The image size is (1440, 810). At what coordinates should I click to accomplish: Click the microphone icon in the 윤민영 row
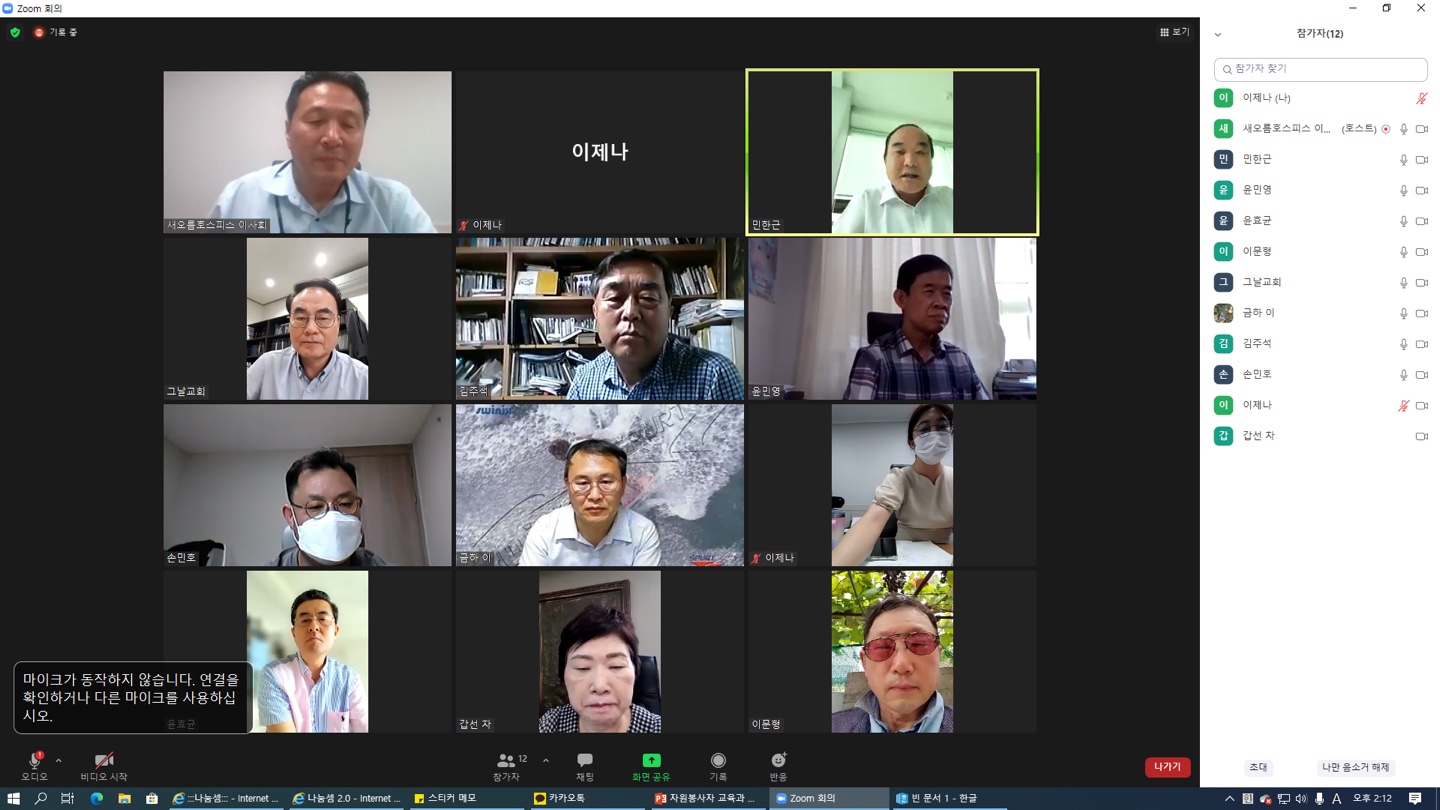tap(1403, 191)
